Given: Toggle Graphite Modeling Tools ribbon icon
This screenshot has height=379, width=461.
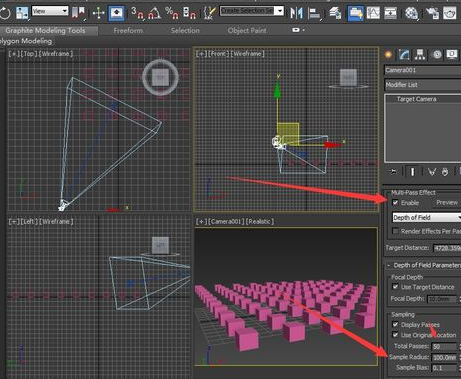Looking at the screenshot, I should tap(356, 13).
